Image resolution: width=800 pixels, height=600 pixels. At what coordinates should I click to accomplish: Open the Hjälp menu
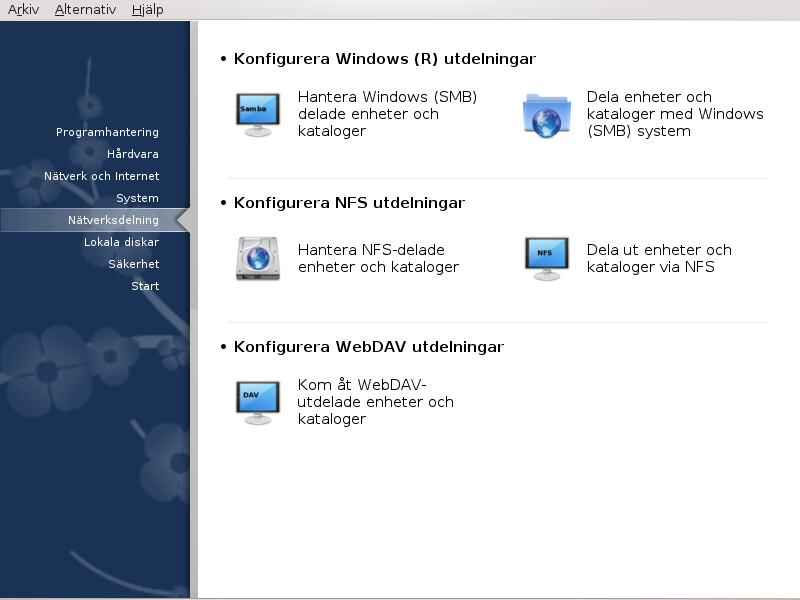147,10
